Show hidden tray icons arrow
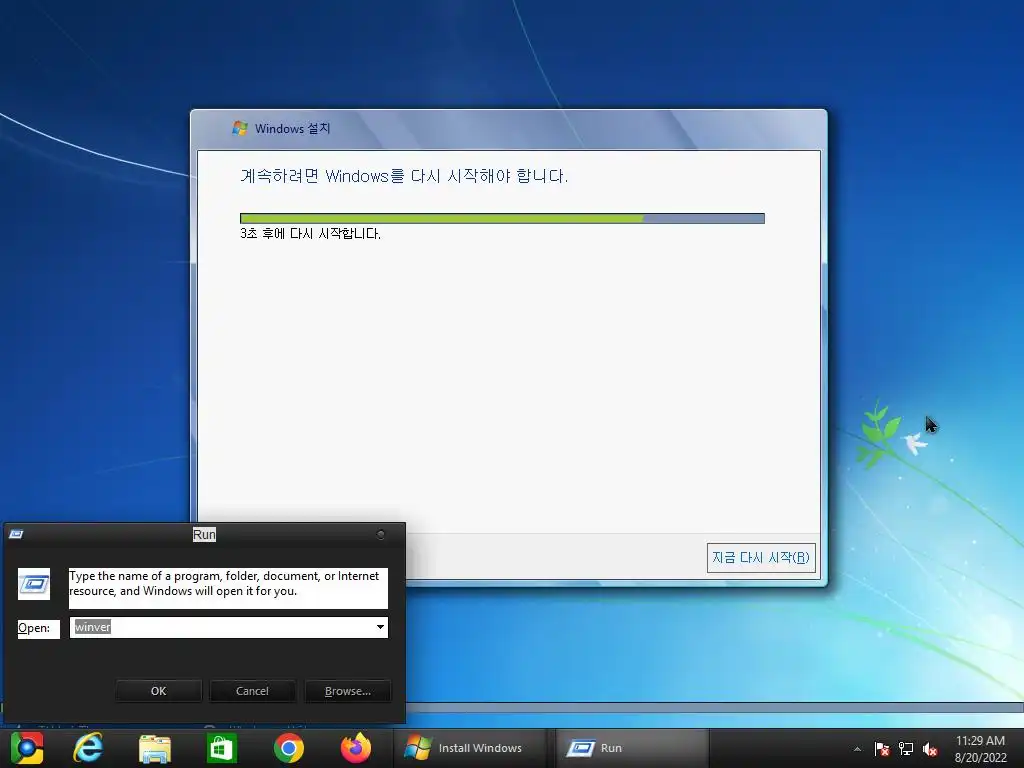The width and height of the screenshot is (1024, 768). (x=857, y=749)
